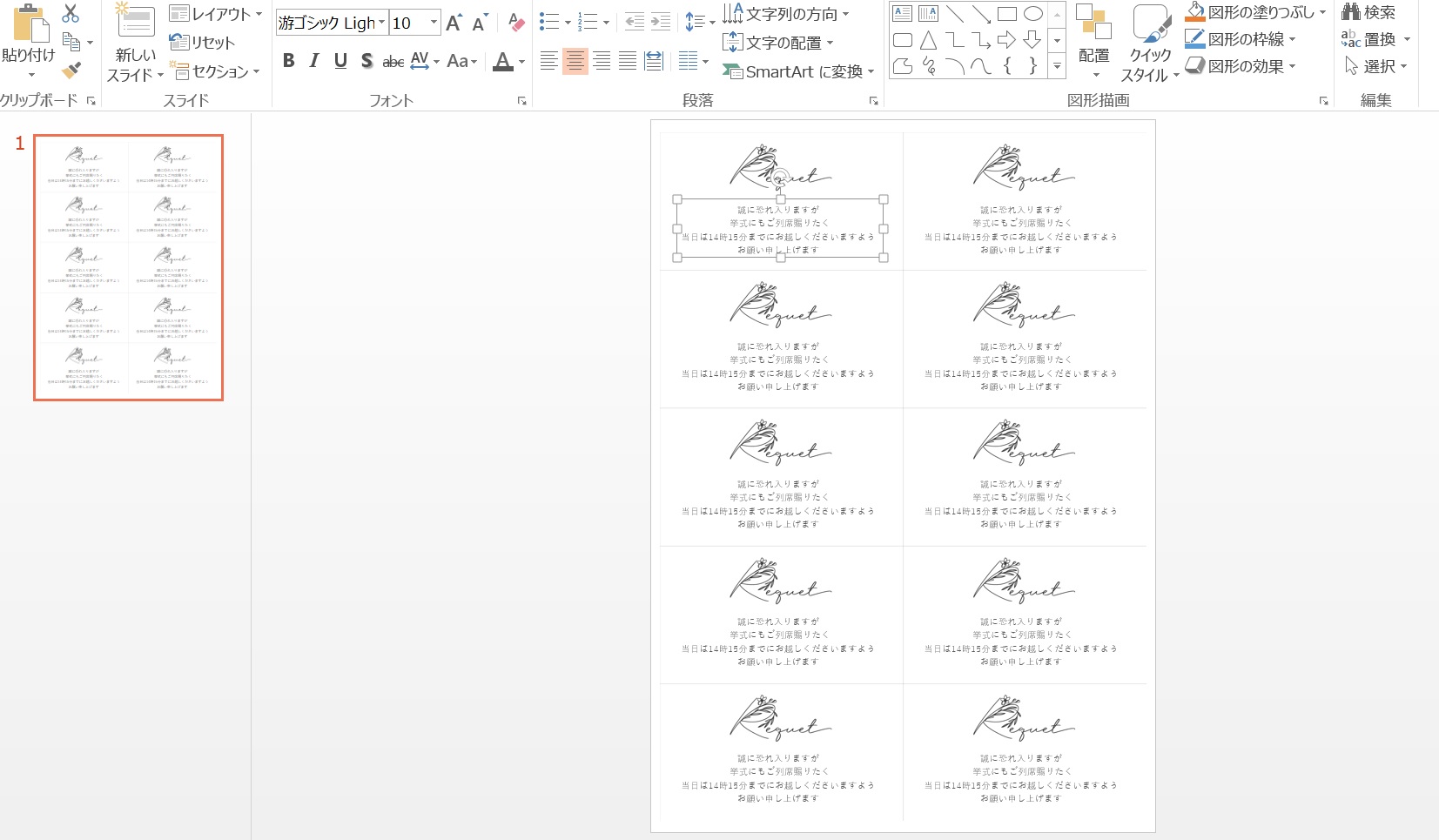
Task: Insert a text box from shapes gallery
Action: [903, 14]
